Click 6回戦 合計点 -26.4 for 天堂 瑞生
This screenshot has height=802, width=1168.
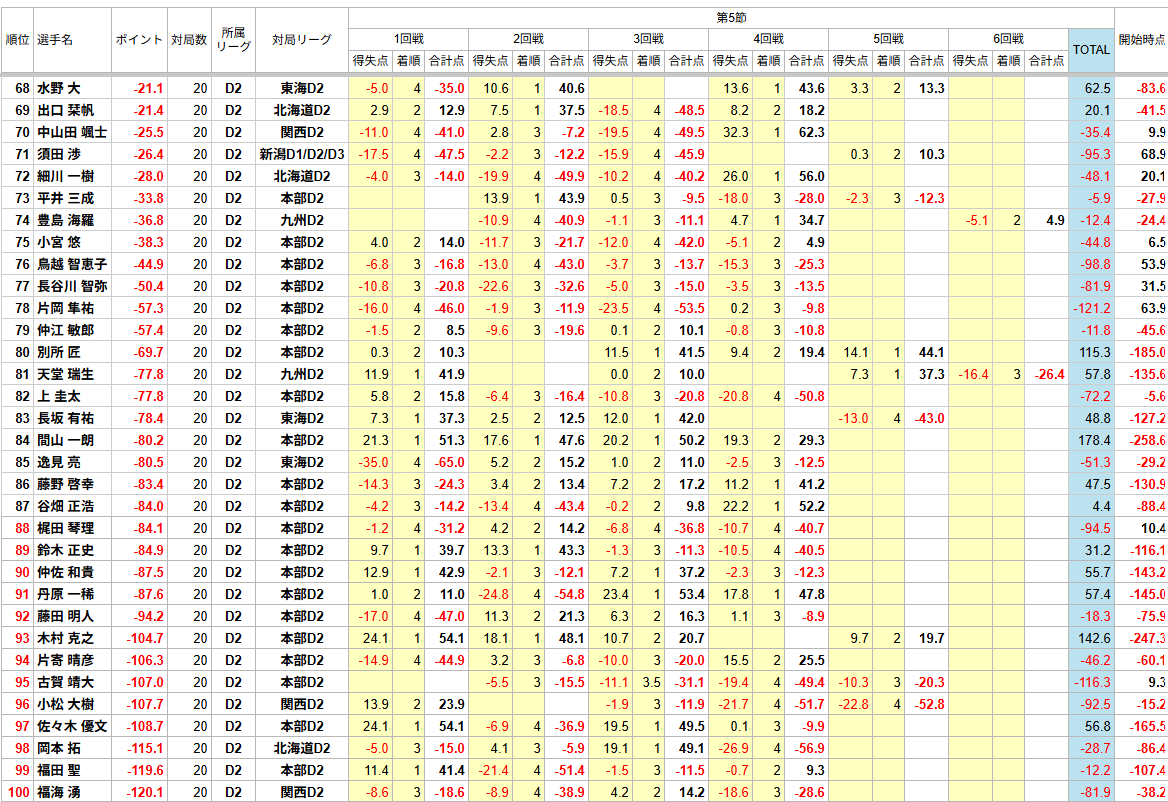(x=1049, y=374)
